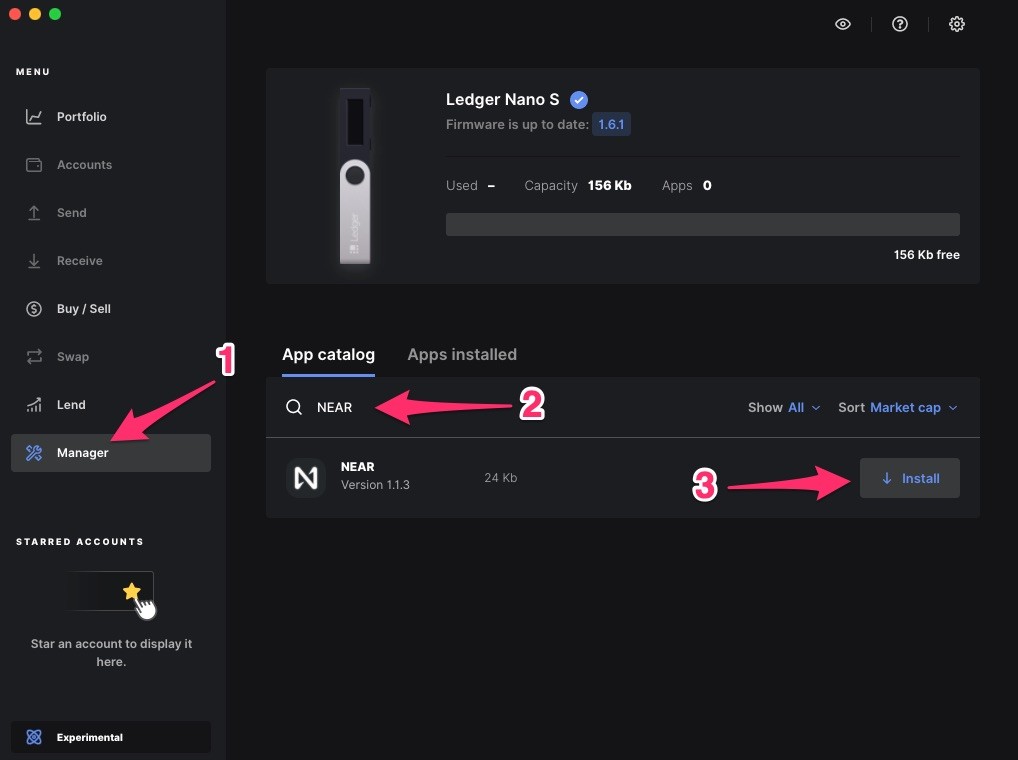Switch to the App catalog tab
The height and width of the screenshot is (760, 1018).
click(x=329, y=355)
